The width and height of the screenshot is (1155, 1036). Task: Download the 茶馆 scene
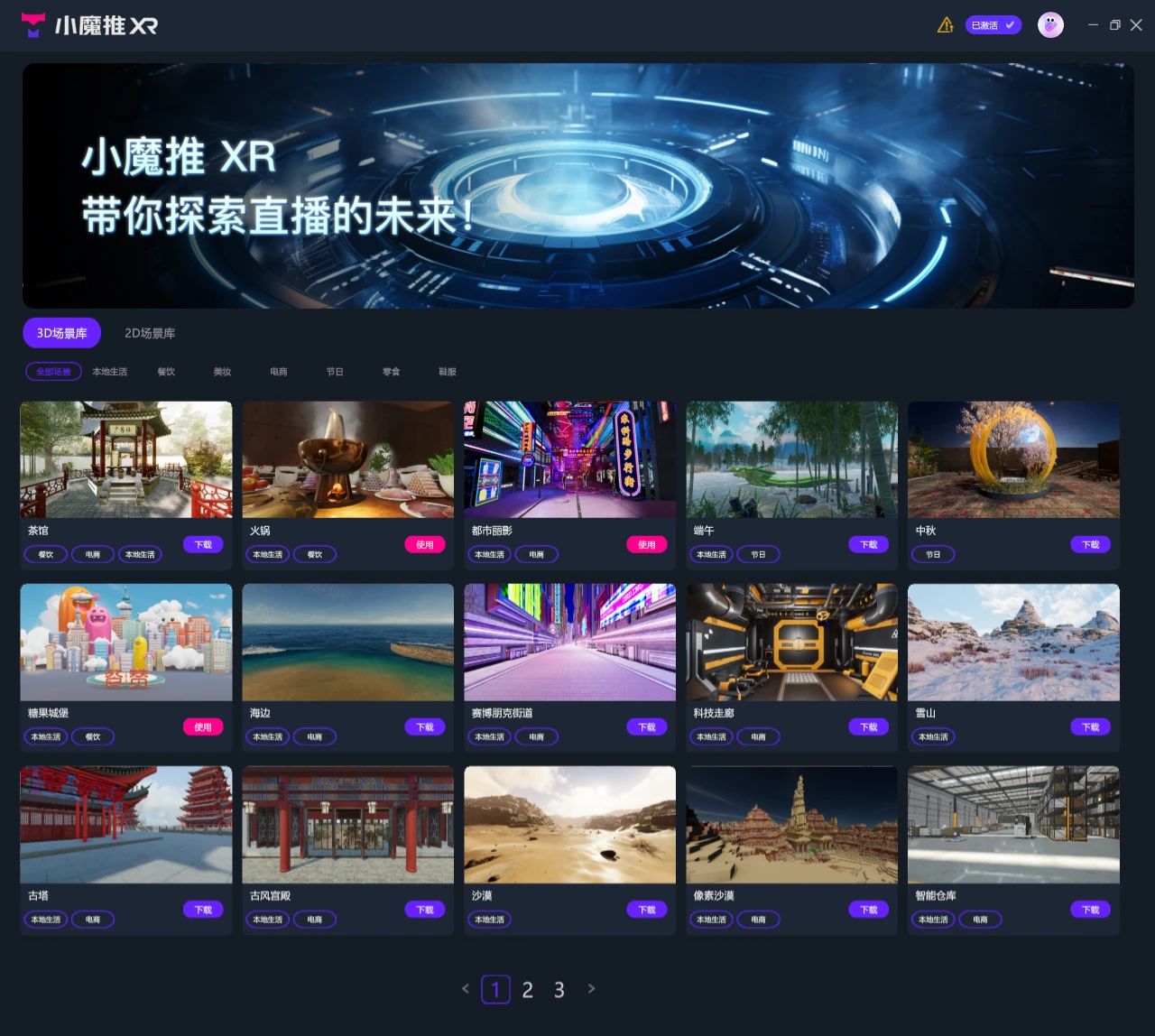pos(203,544)
